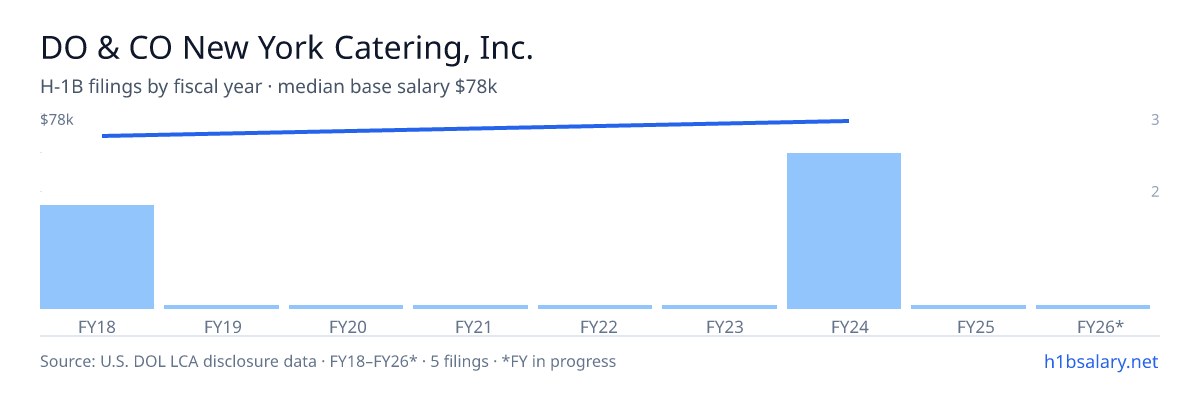Click the FY18 axis label
This screenshot has height=400, width=1200.
(97, 326)
